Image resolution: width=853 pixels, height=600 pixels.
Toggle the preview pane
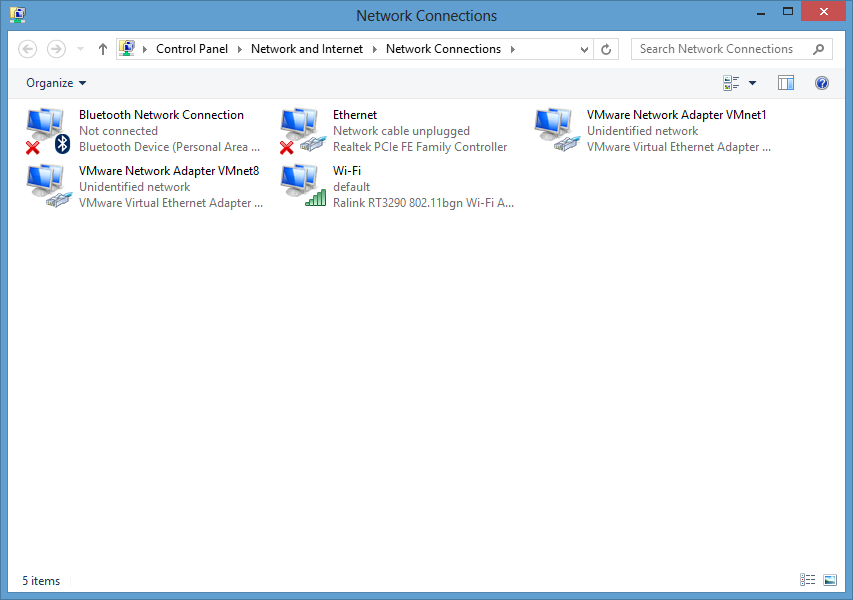pos(786,82)
